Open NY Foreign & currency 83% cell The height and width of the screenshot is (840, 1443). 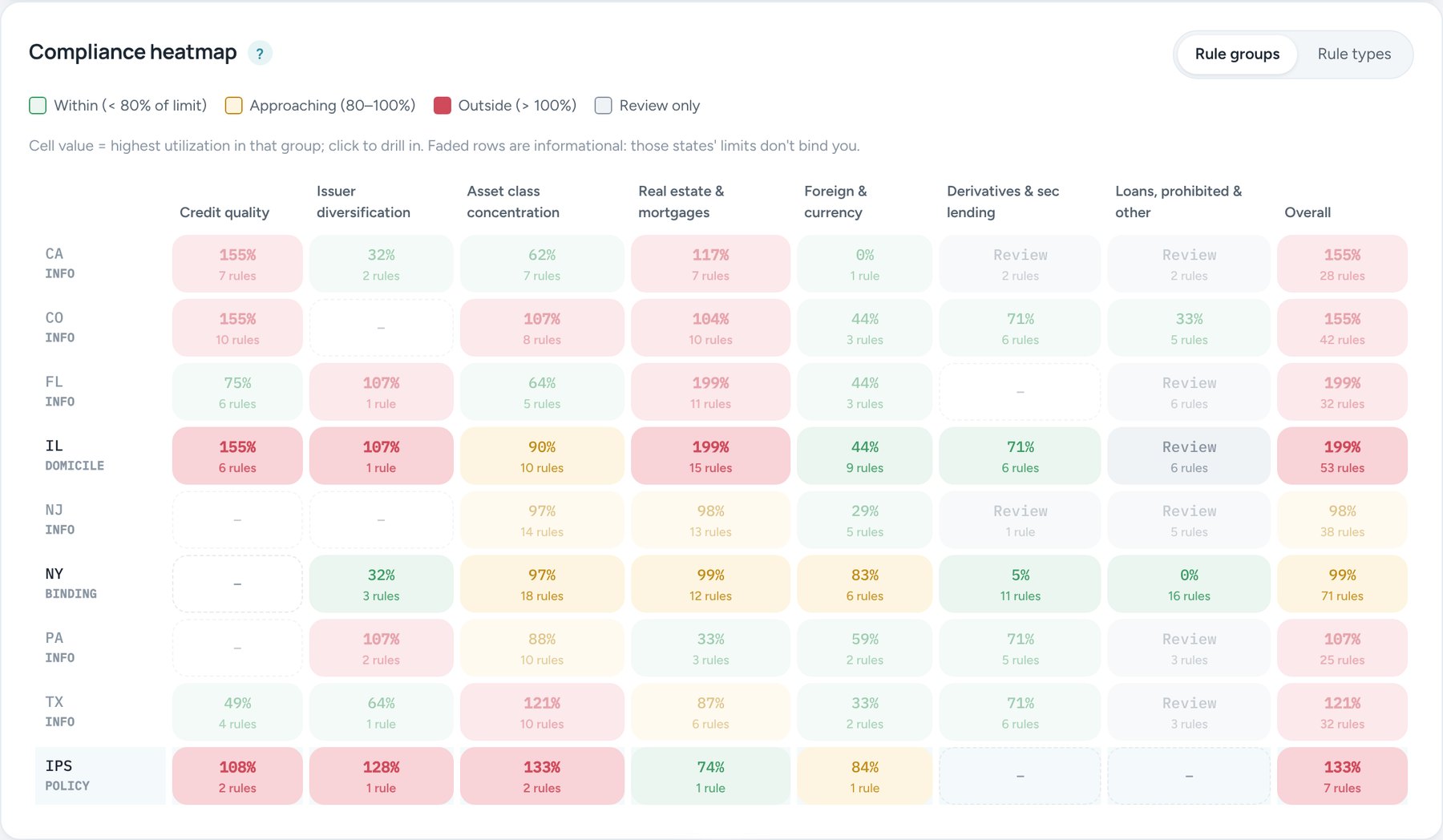pyautogui.click(x=864, y=584)
